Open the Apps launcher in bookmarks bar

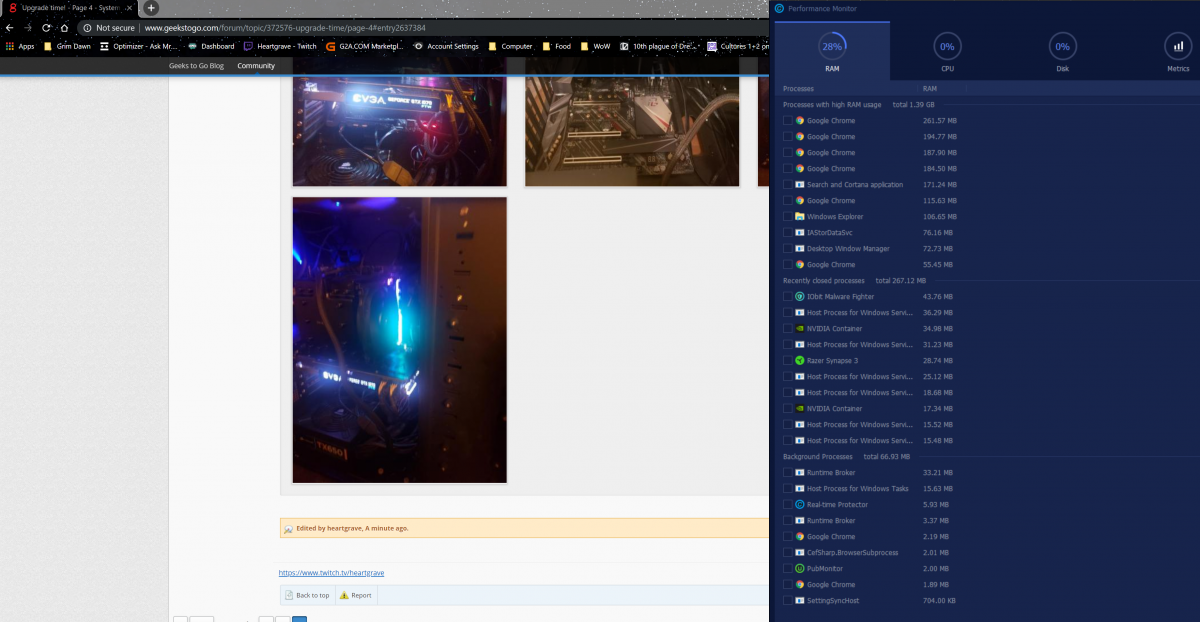(x=20, y=46)
